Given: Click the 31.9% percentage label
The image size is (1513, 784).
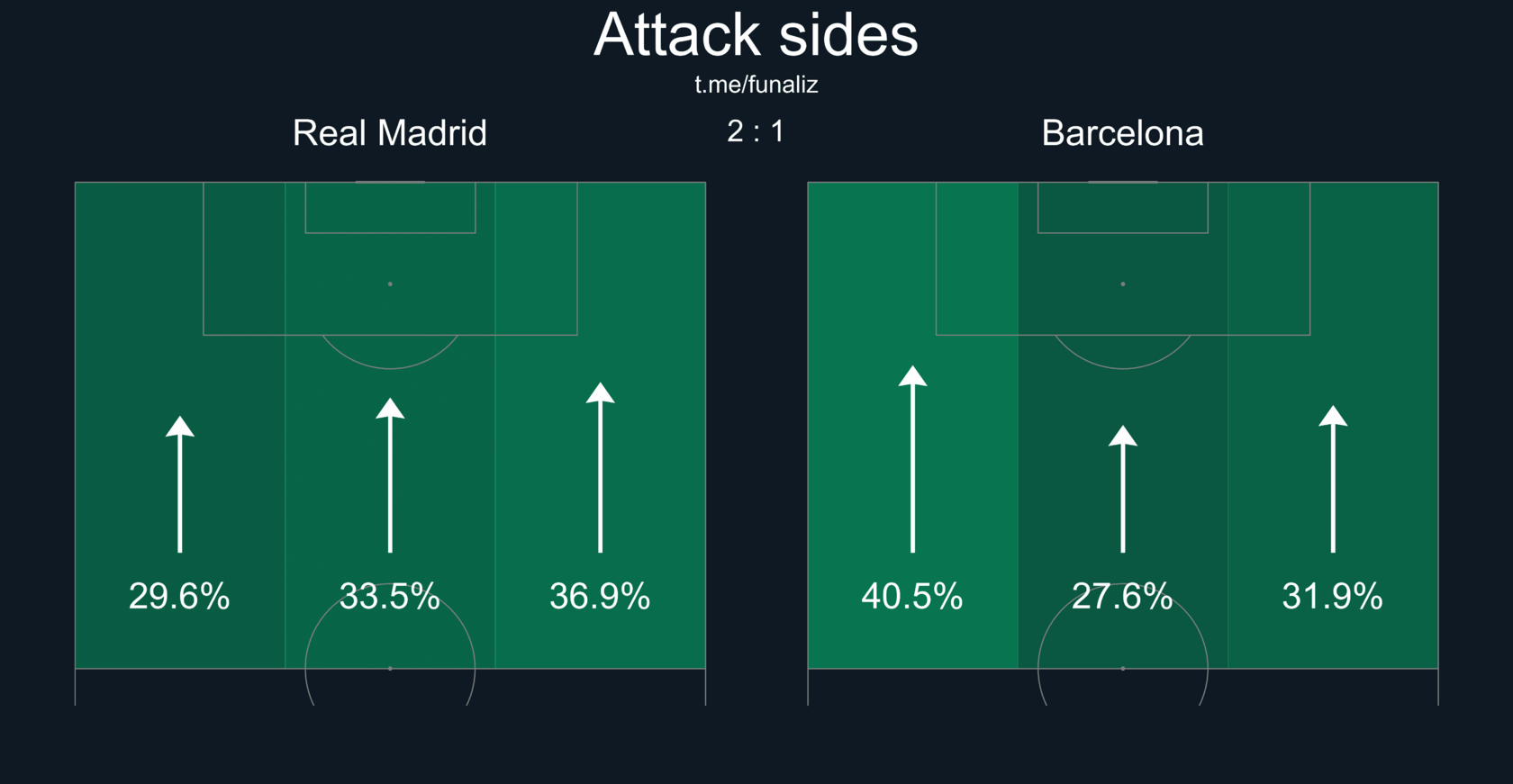Looking at the screenshot, I should click(1332, 596).
